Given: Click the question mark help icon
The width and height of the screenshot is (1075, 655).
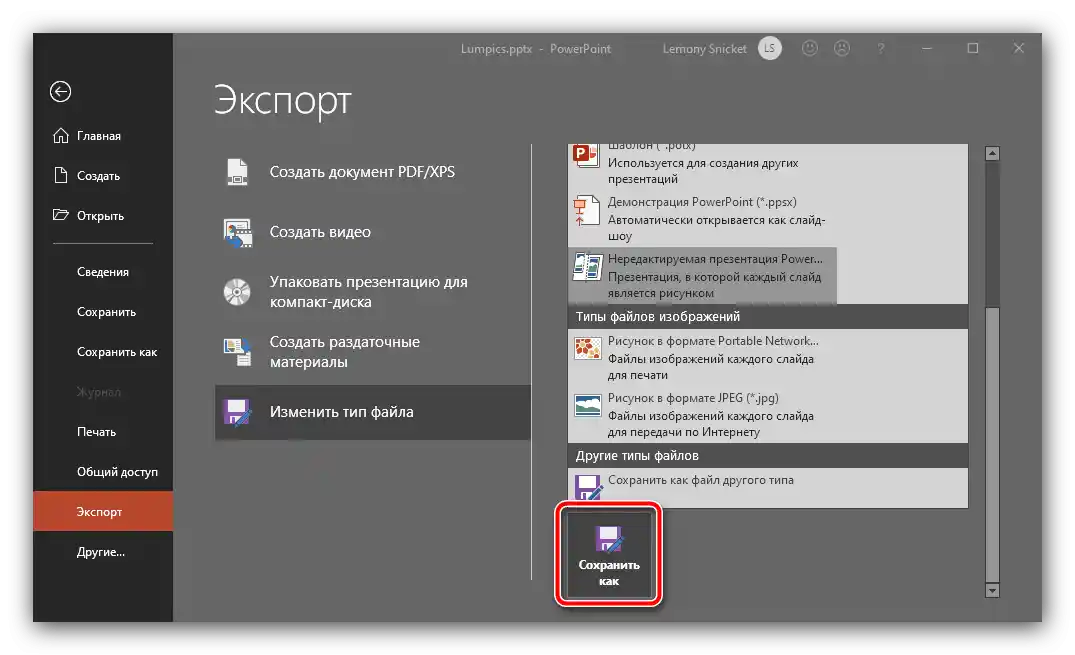Looking at the screenshot, I should click(880, 49).
